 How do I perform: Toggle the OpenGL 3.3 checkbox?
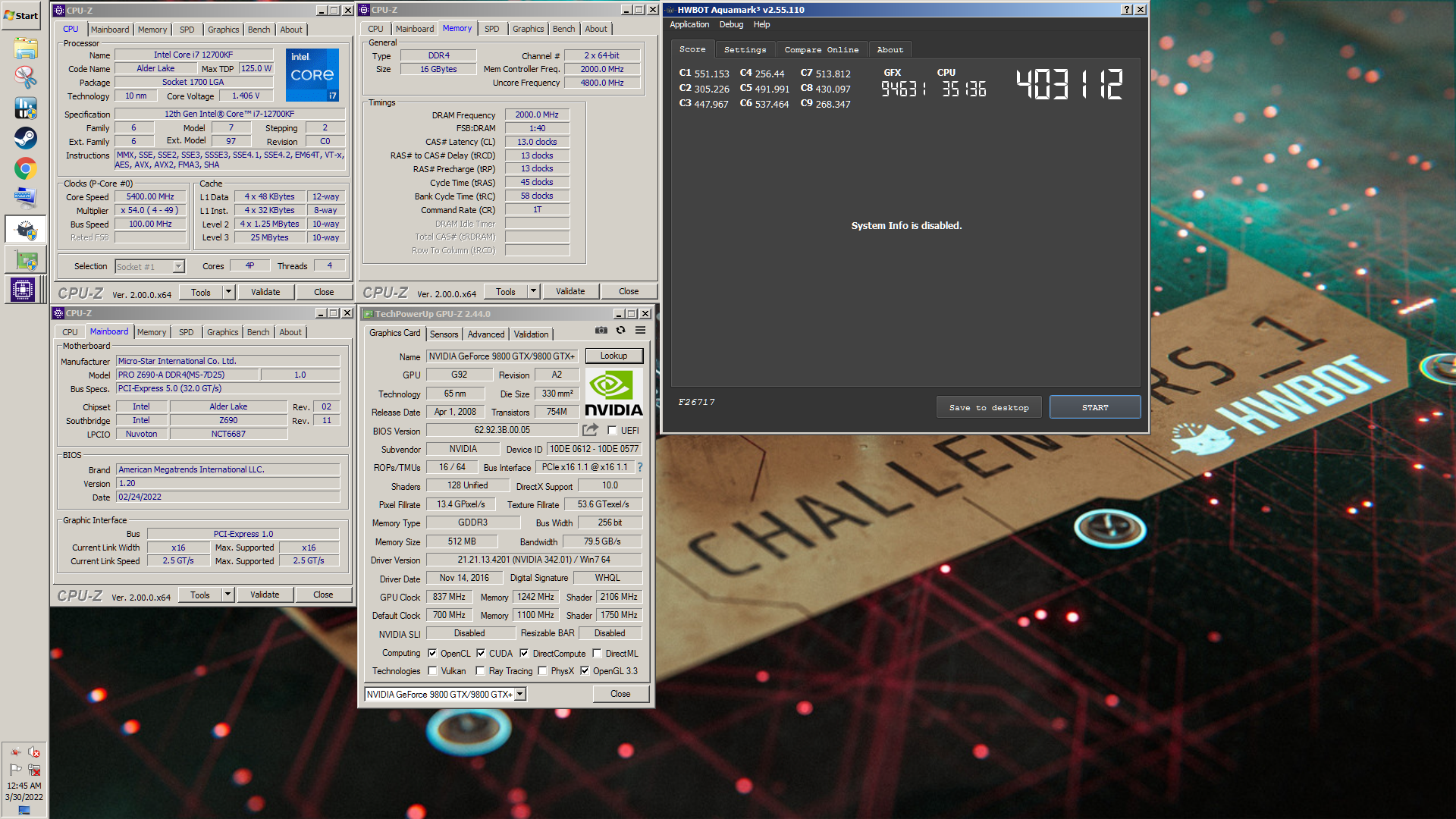(585, 671)
